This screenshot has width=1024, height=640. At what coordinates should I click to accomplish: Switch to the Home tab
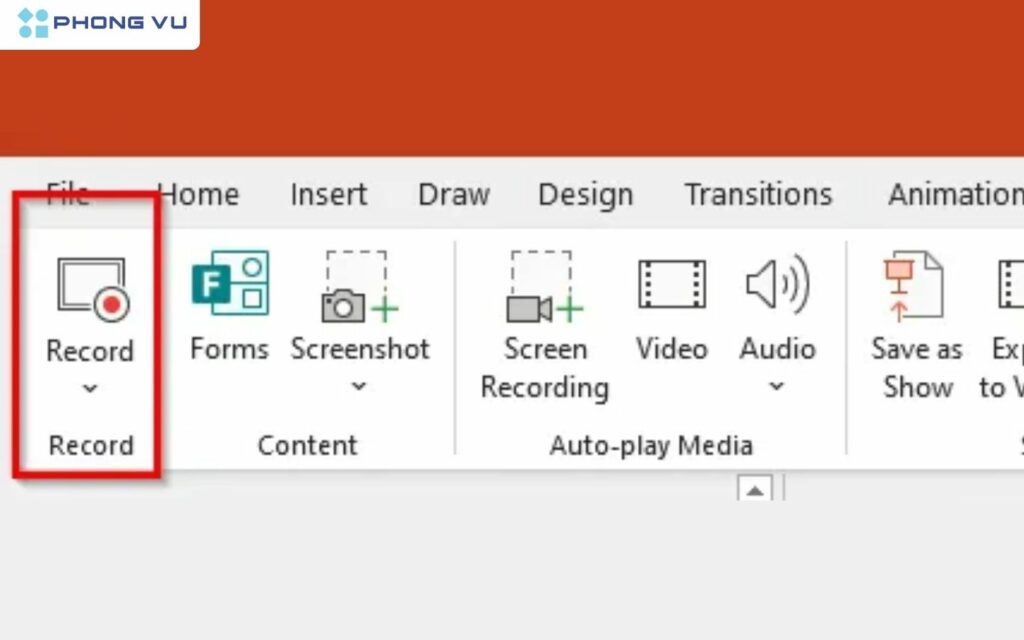[199, 194]
